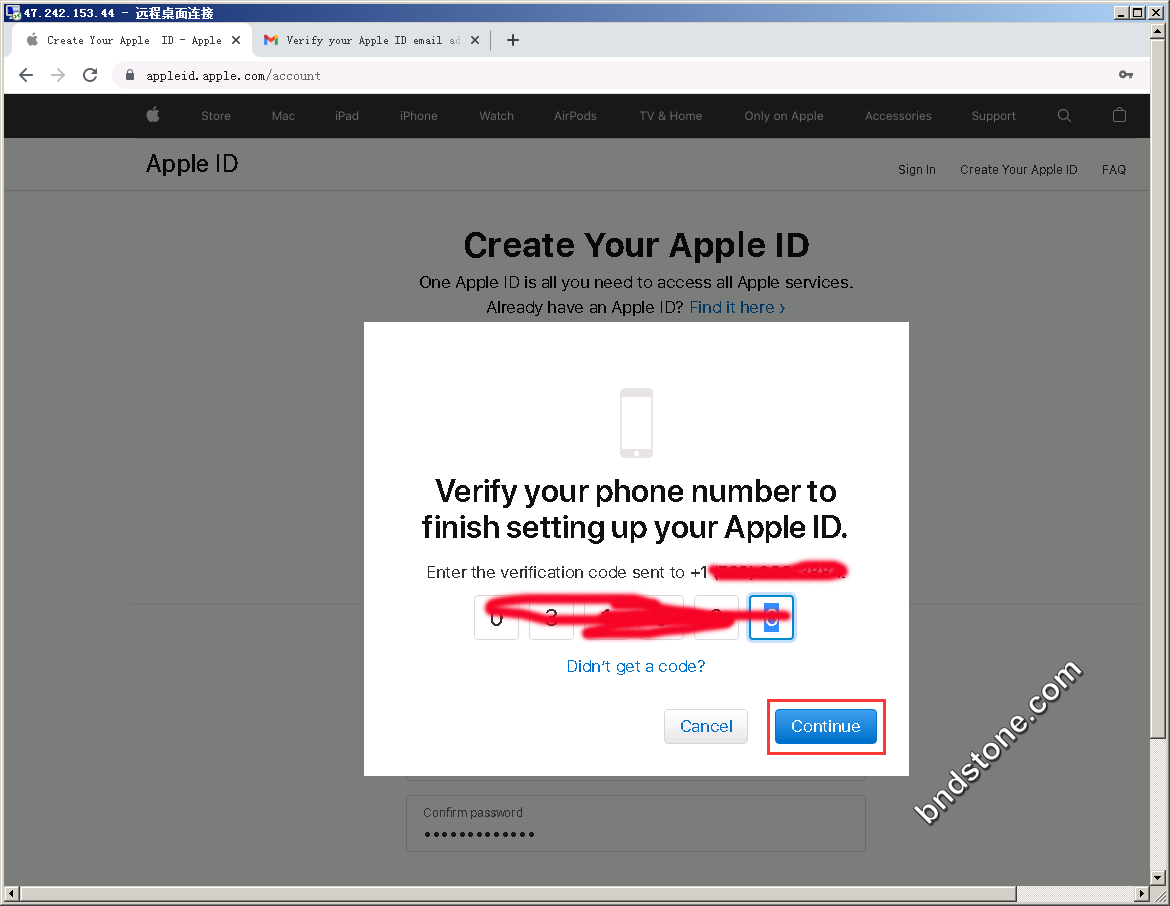Open the TV & Home menu item
This screenshot has height=906, width=1170.
click(671, 116)
